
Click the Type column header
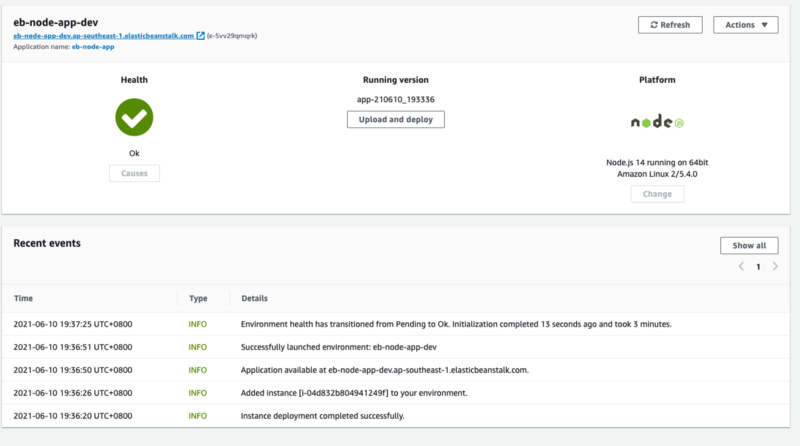198,299
